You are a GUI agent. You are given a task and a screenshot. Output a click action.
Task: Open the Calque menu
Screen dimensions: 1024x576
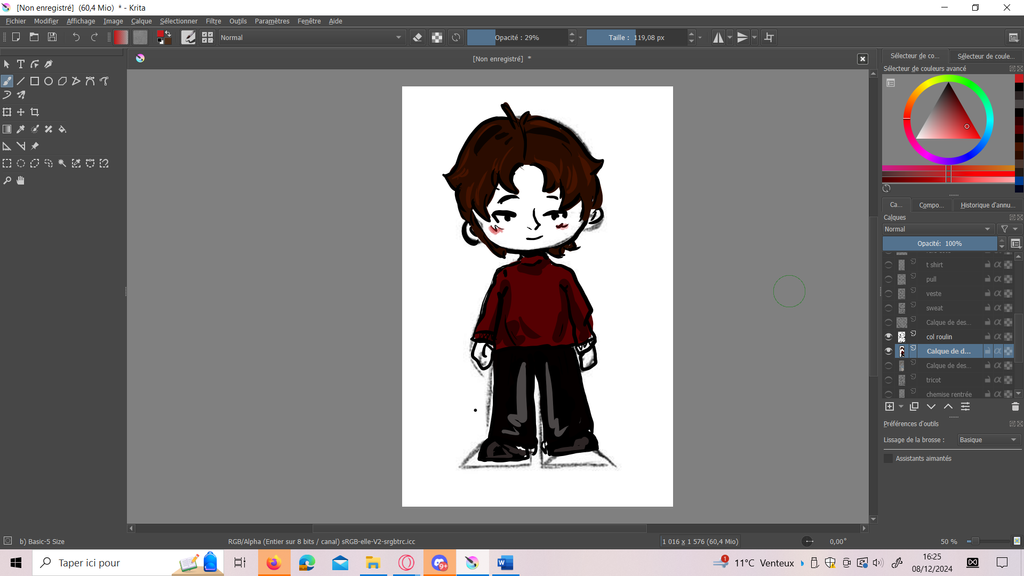pos(141,21)
